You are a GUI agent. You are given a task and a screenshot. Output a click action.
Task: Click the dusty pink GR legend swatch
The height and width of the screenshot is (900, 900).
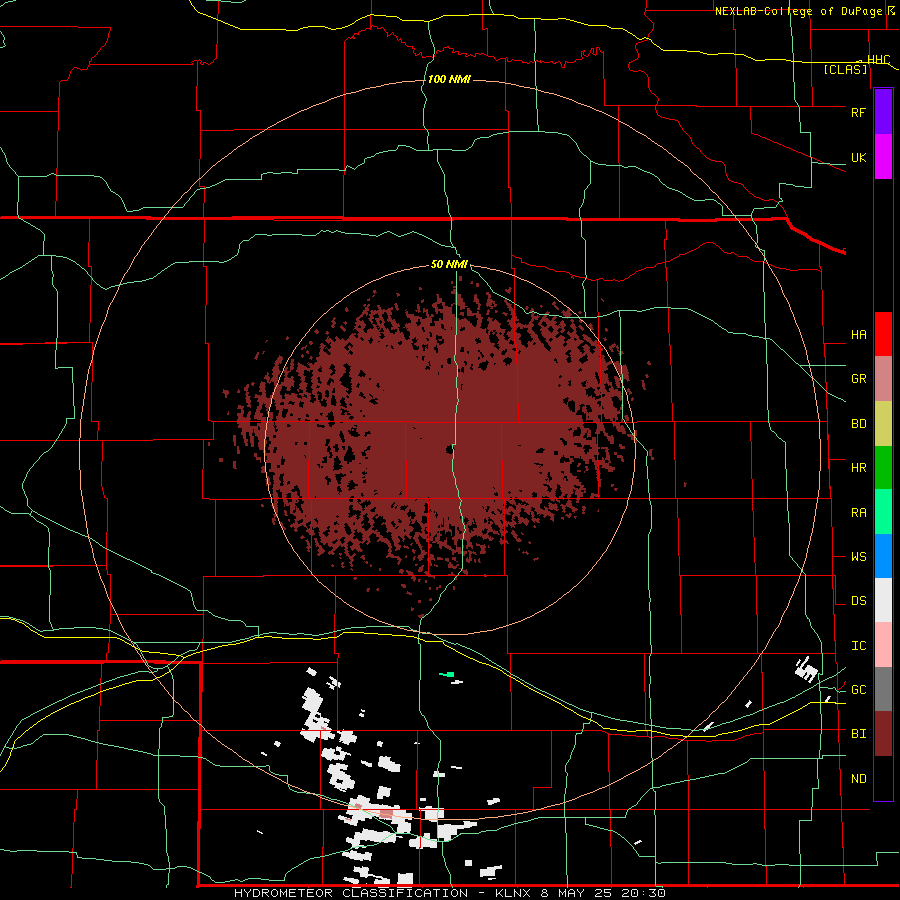coord(883,379)
